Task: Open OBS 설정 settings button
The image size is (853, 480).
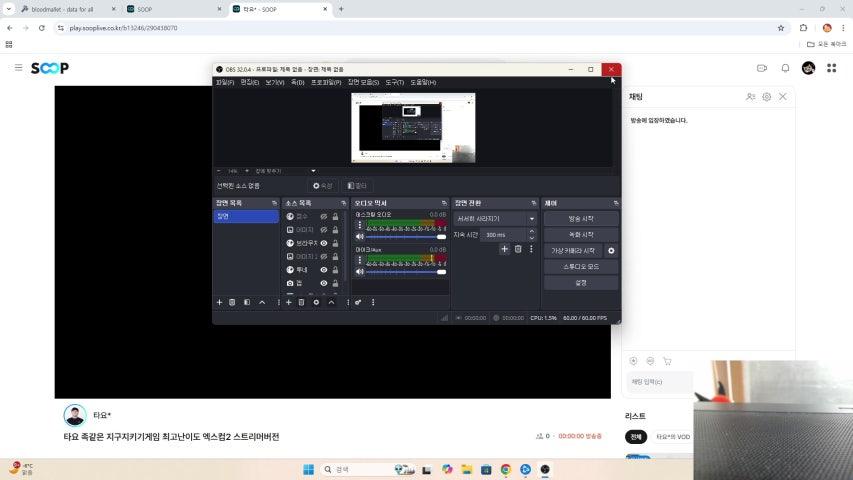Action: pos(581,283)
